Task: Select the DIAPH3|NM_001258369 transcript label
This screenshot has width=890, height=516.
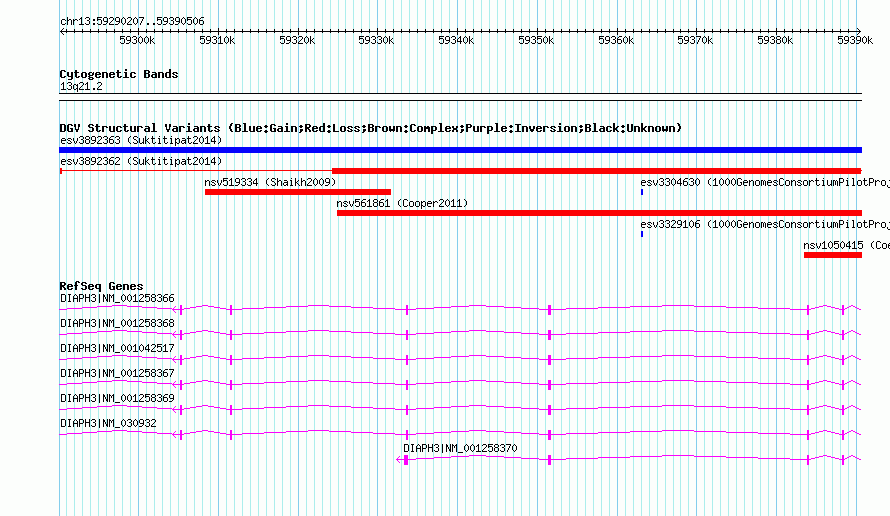Action: 117,398
